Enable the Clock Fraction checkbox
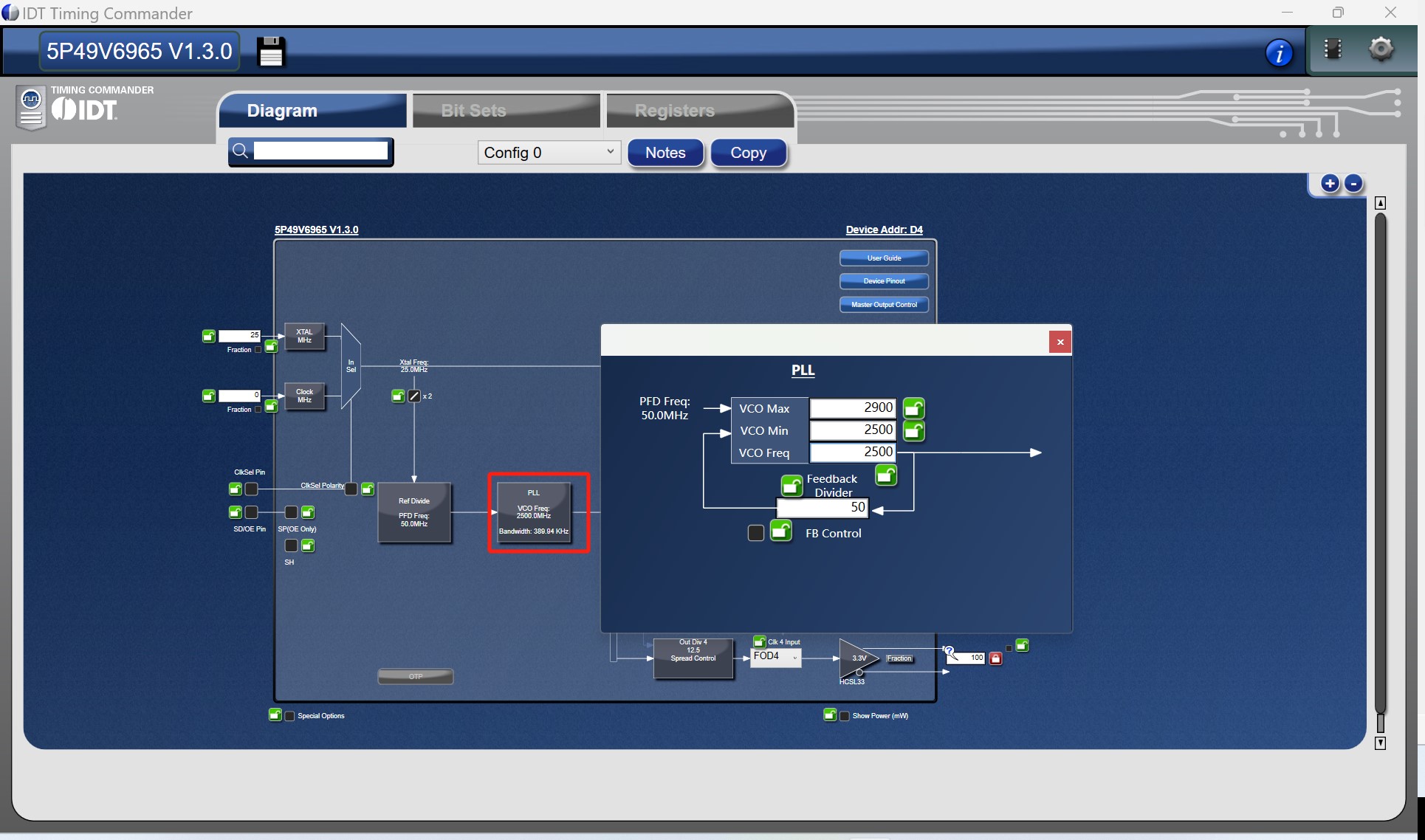Screen dimensions: 1425x840 (x=258, y=410)
